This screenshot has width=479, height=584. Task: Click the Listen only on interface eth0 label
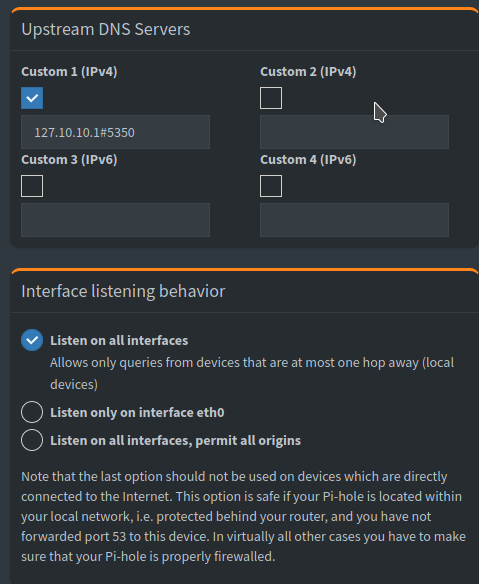[137, 412]
